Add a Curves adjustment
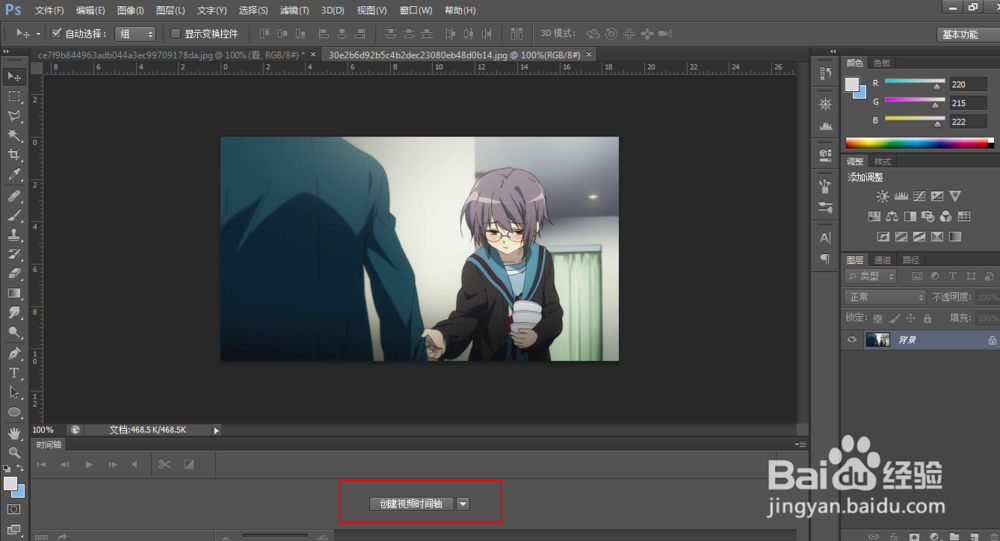This screenshot has width=1000, height=541. pyautogui.click(x=919, y=196)
